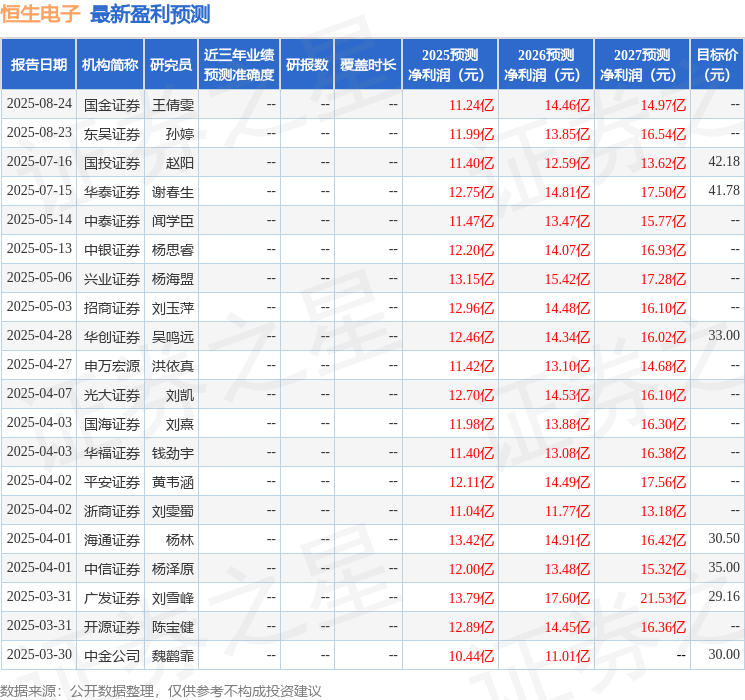The height and width of the screenshot is (700, 745).
Task: Select the 报告日期 column header
Action: pyautogui.click(x=38, y=65)
